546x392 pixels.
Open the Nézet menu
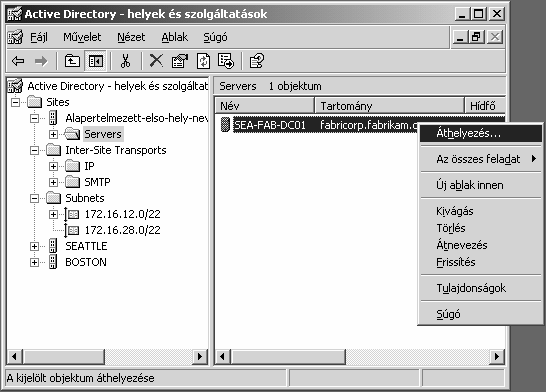pos(131,37)
